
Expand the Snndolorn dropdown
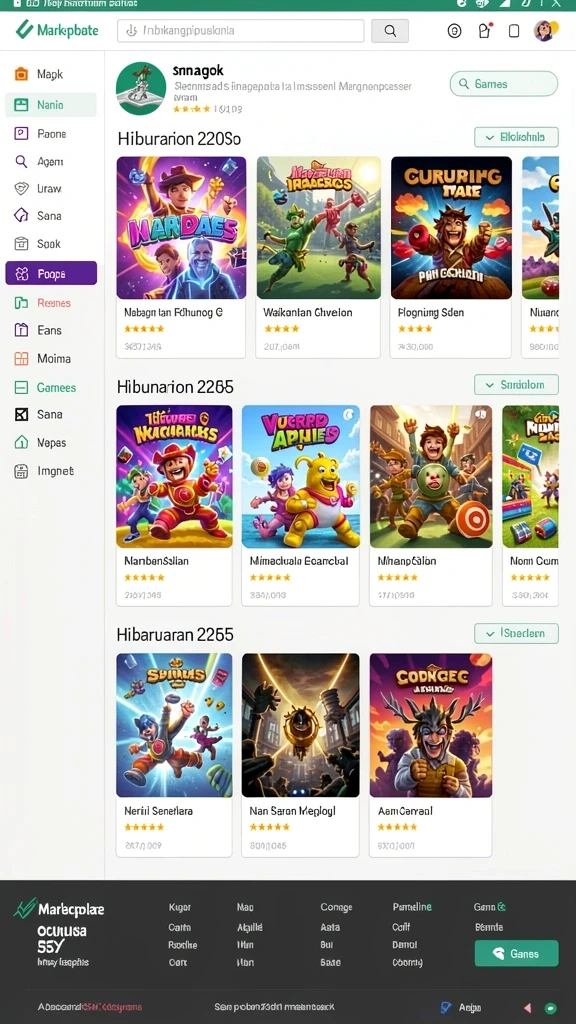point(517,385)
